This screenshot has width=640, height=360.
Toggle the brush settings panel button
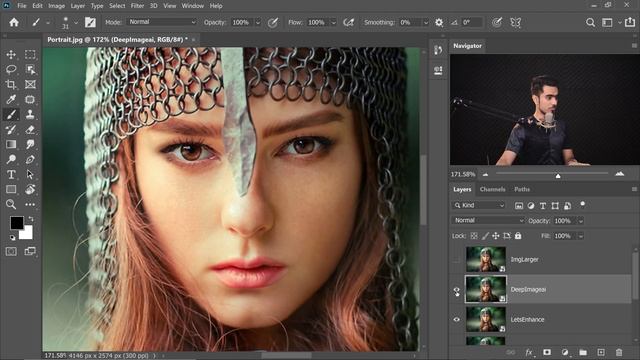point(90,22)
